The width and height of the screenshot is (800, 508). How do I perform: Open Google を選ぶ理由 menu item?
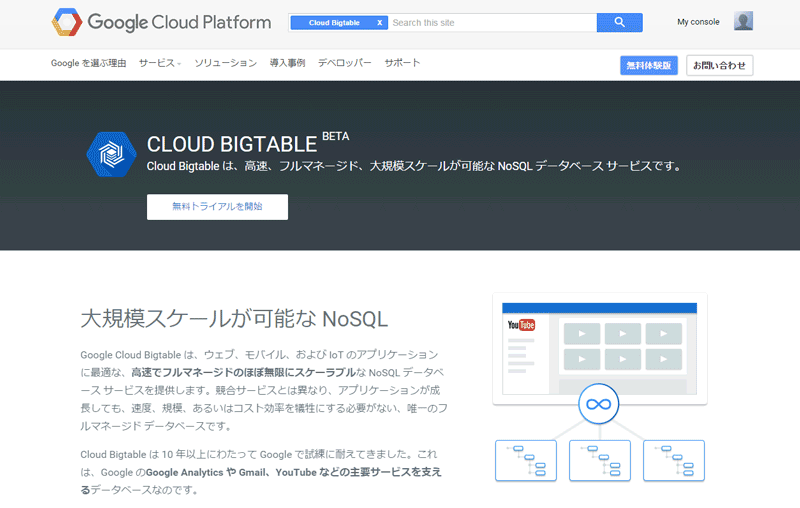point(88,63)
